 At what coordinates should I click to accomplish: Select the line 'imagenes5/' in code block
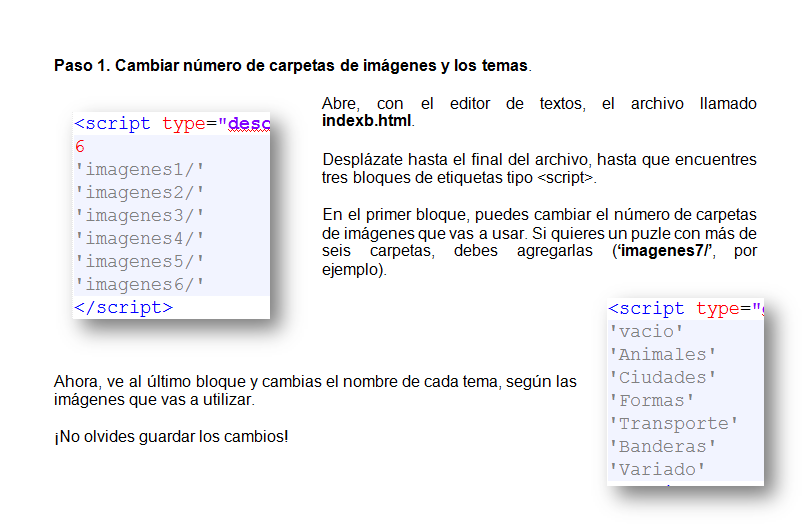[140, 261]
